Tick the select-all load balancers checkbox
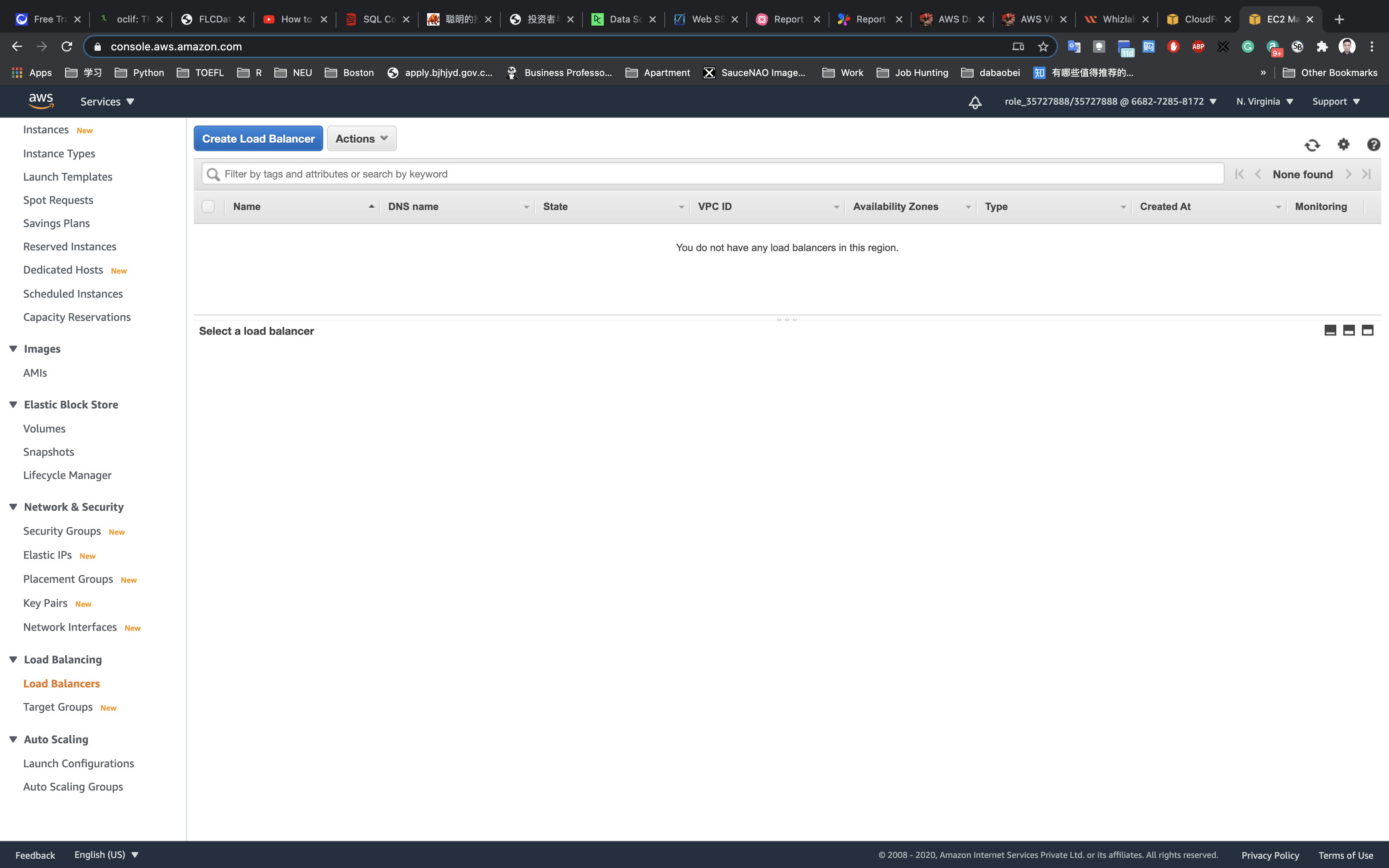Screen dimensions: 1389x868 pos(209,207)
